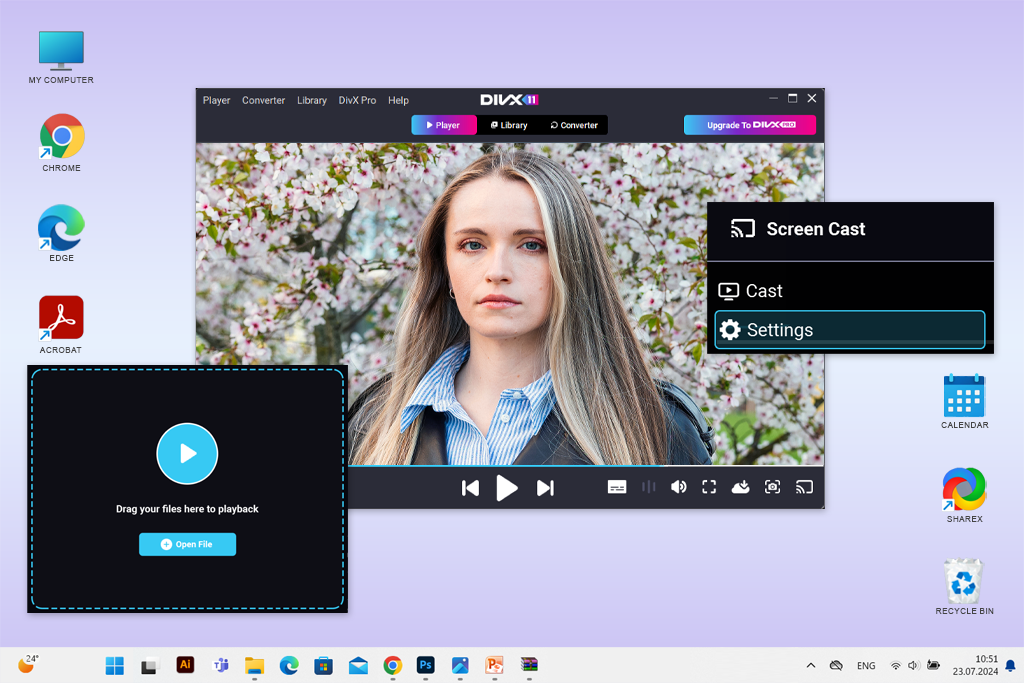Switch to the Player tab button
Screen dimensions: 1024x683
pos(444,125)
